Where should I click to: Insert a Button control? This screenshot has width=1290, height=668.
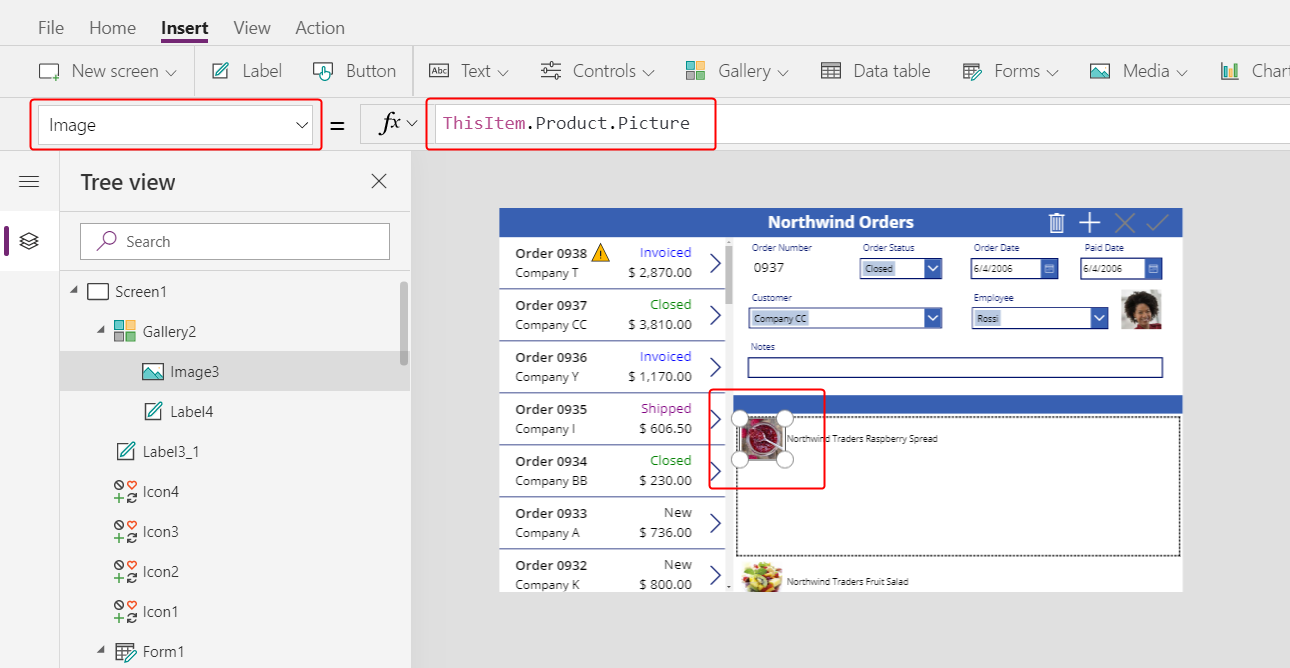(x=355, y=71)
